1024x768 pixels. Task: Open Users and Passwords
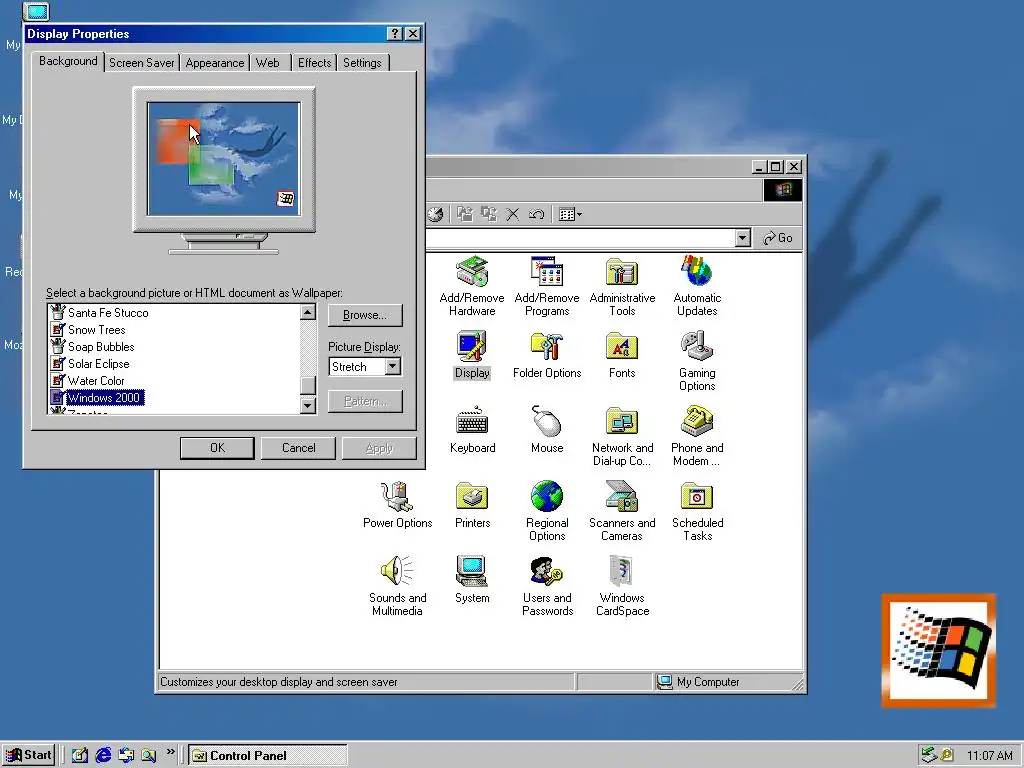point(547,586)
